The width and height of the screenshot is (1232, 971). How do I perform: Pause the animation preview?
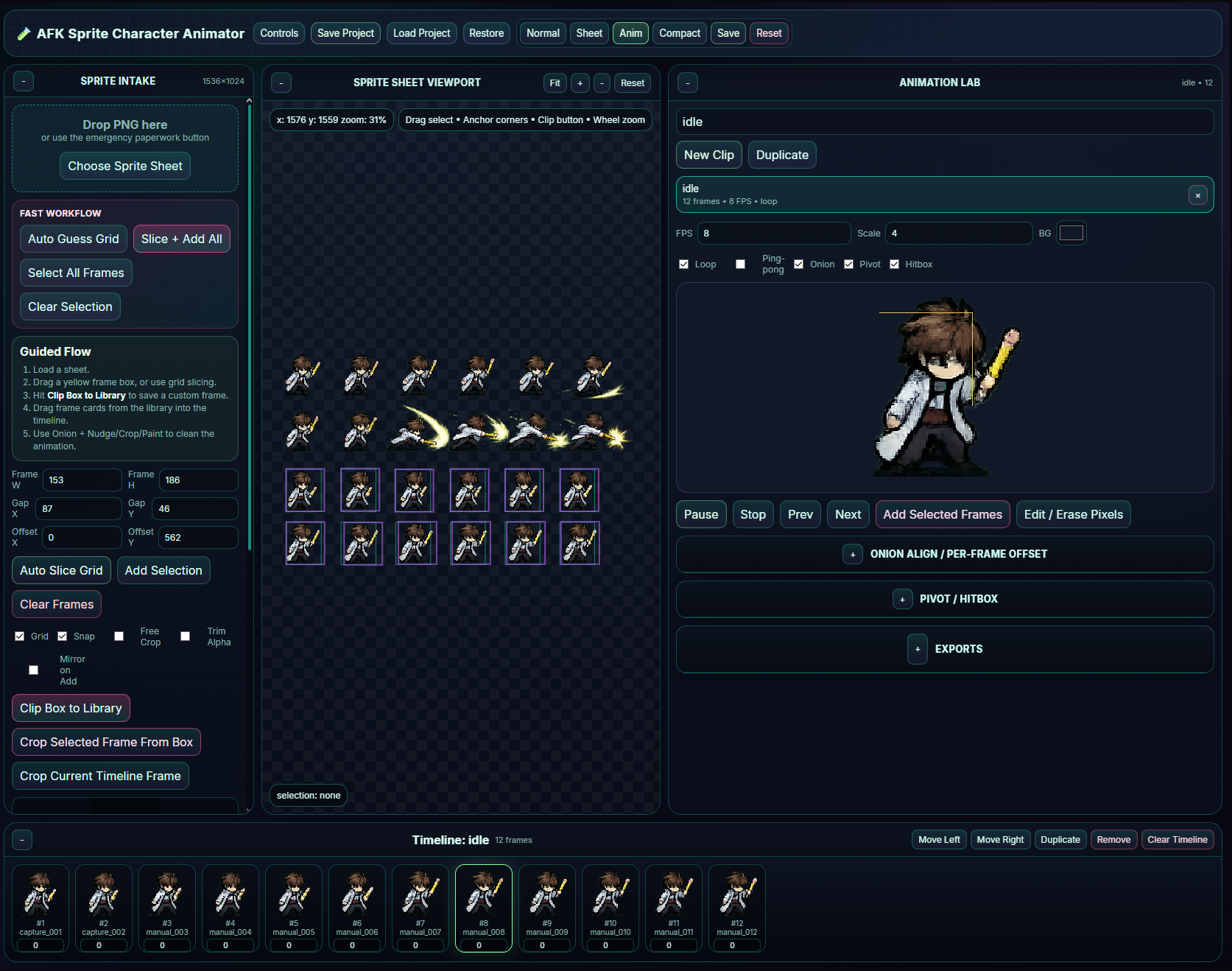tap(701, 514)
